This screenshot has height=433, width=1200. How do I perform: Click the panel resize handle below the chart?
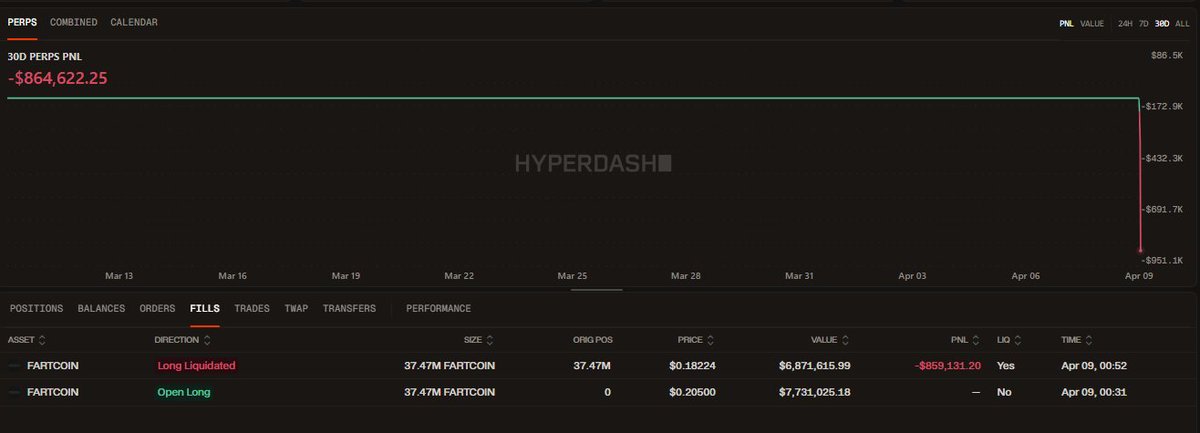point(597,291)
